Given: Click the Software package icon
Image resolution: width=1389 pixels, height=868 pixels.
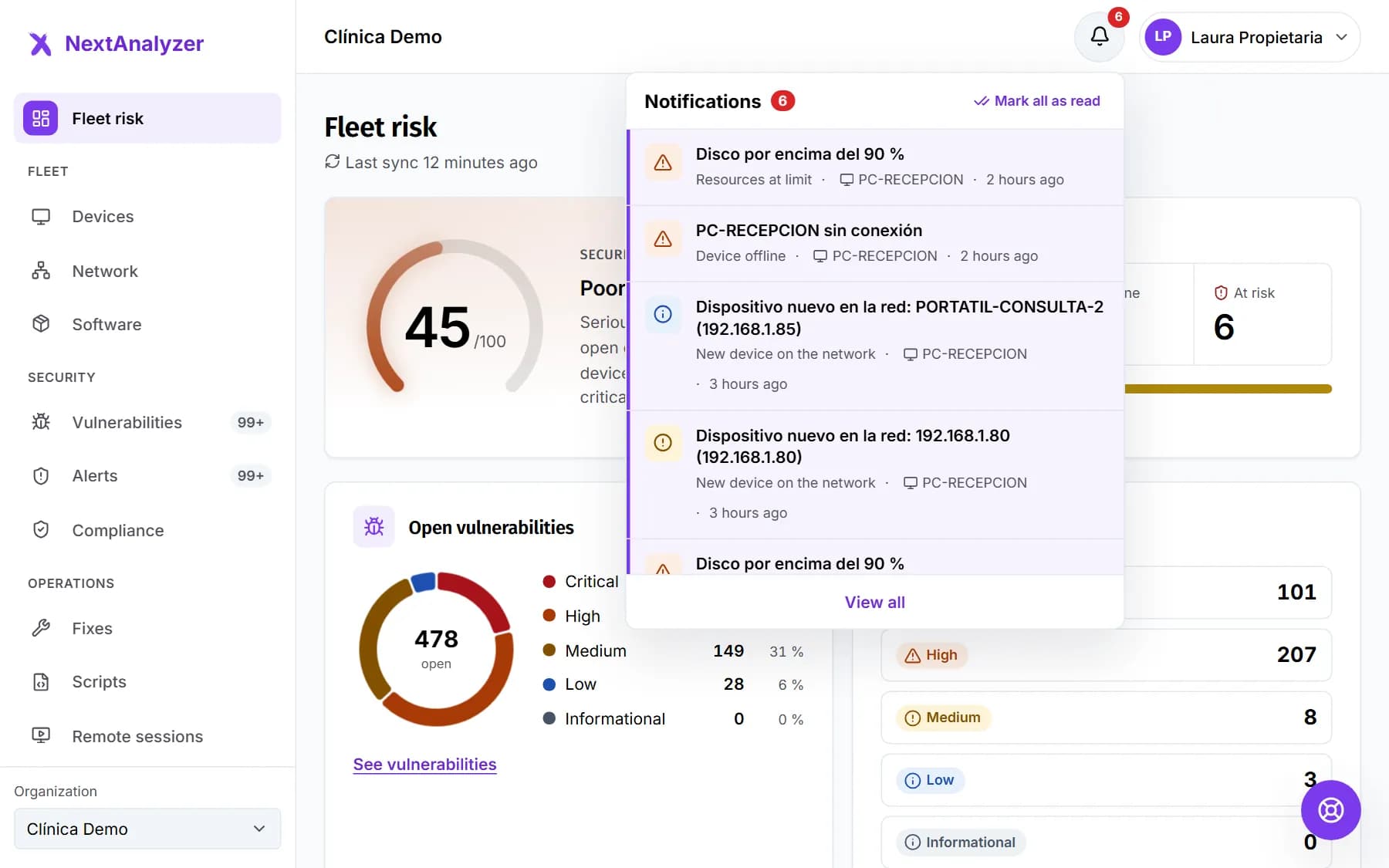Looking at the screenshot, I should (41, 324).
